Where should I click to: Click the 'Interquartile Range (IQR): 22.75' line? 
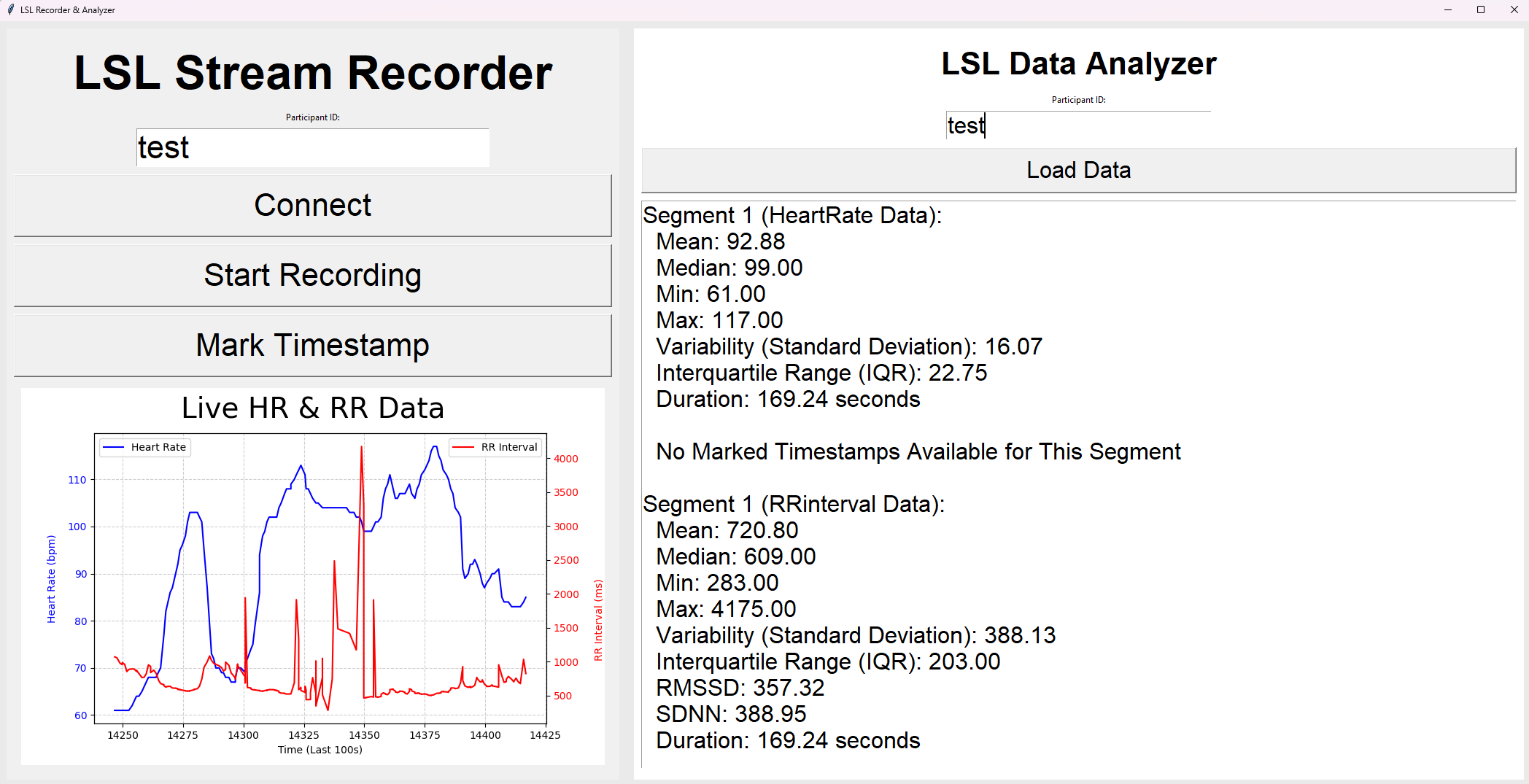[821, 373]
